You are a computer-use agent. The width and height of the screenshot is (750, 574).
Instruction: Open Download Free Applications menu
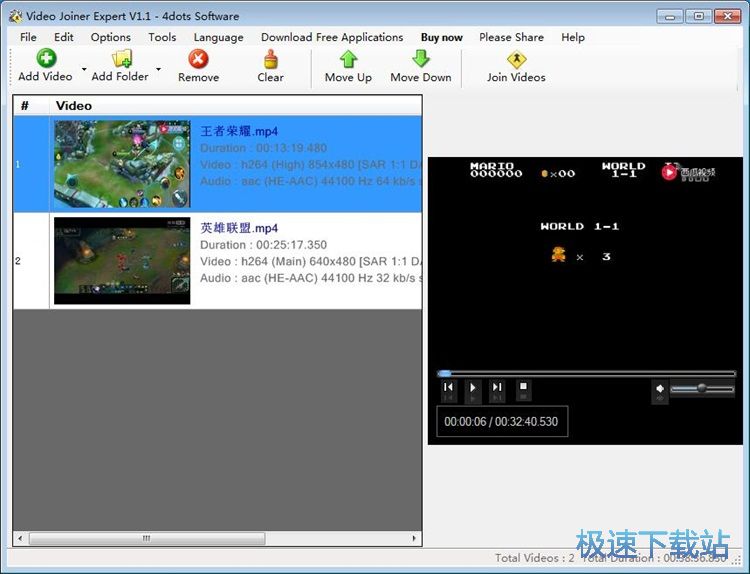tap(332, 37)
